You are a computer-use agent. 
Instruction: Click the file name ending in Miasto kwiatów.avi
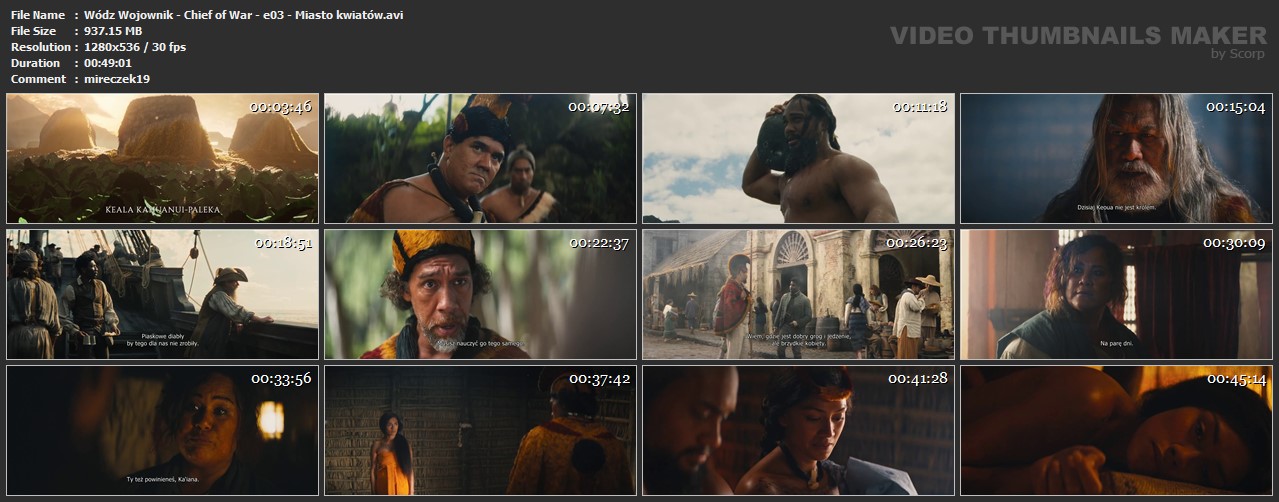coord(244,15)
